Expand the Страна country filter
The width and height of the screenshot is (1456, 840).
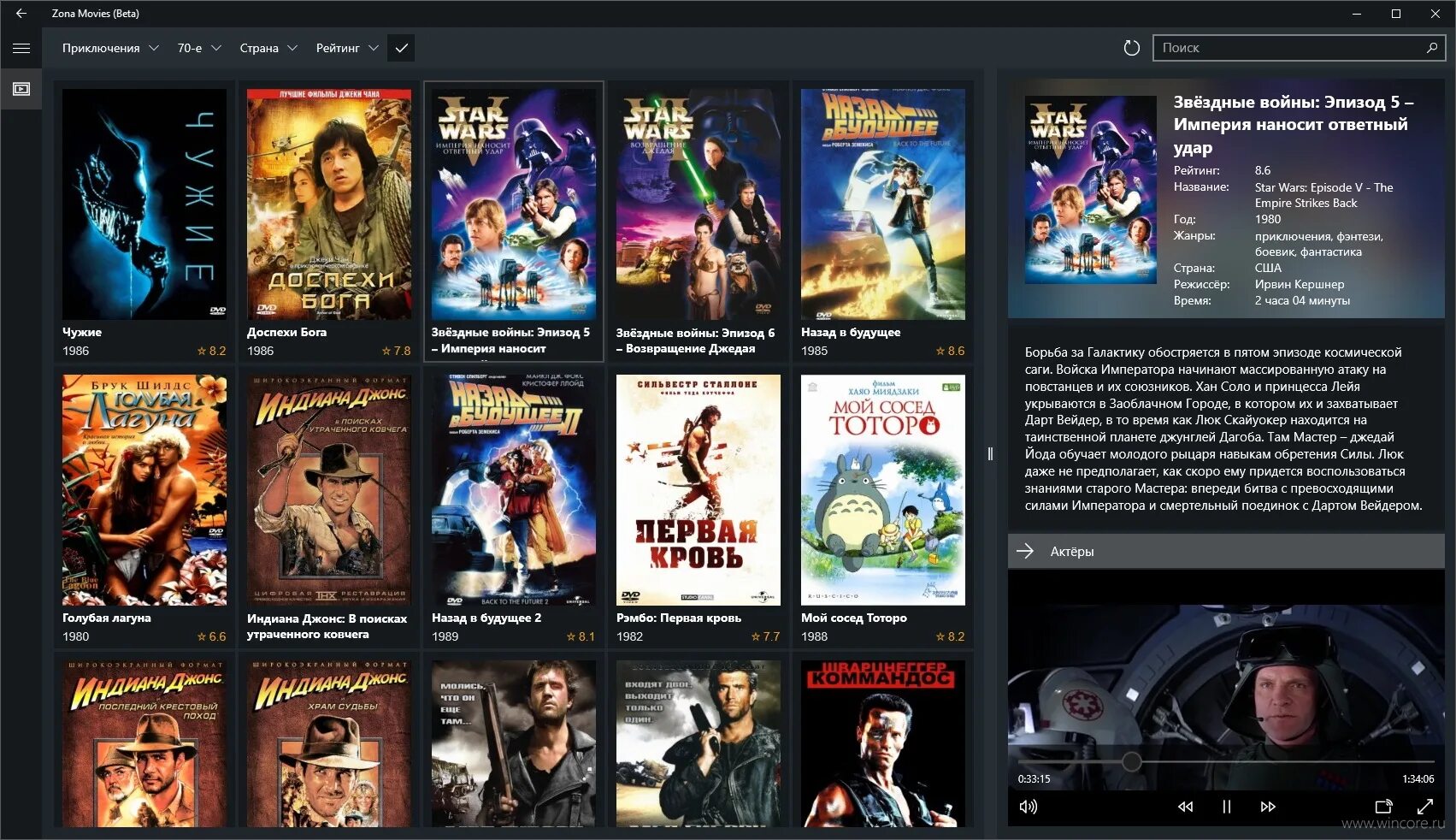[x=268, y=48]
